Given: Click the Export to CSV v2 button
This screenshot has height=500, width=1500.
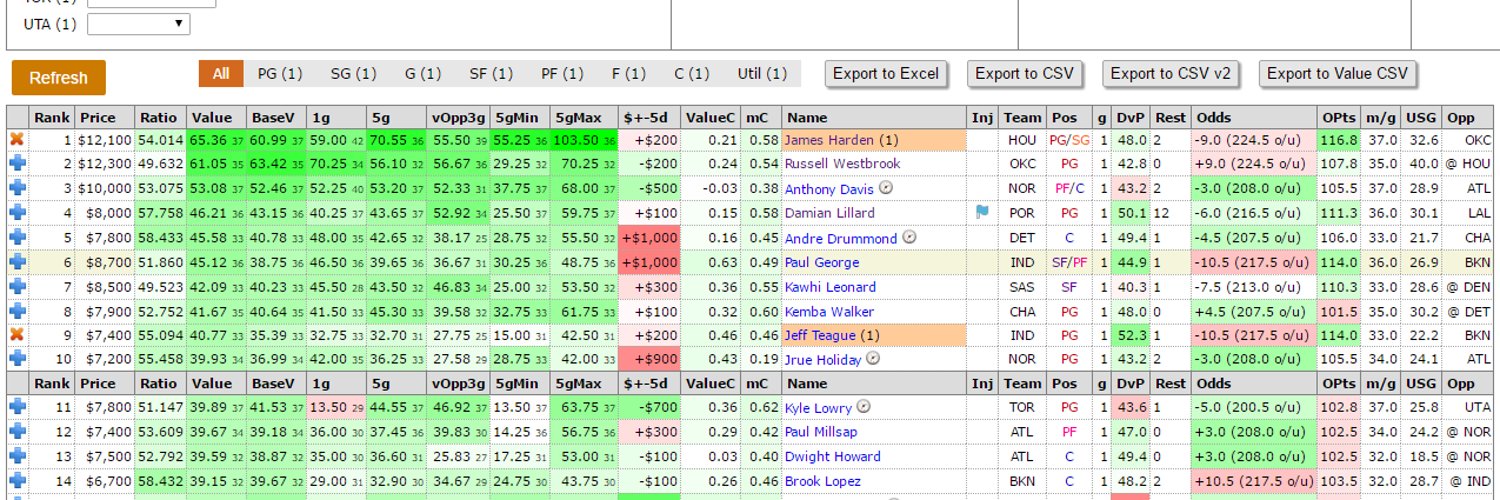Looking at the screenshot, I should coord(1171,73).
